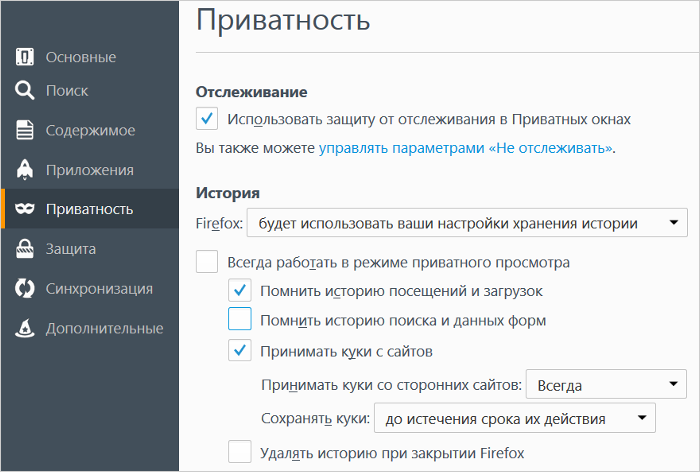Click the Поиск magnifier icon
This screenshot has width=700, height=472.
coord(25,90)
